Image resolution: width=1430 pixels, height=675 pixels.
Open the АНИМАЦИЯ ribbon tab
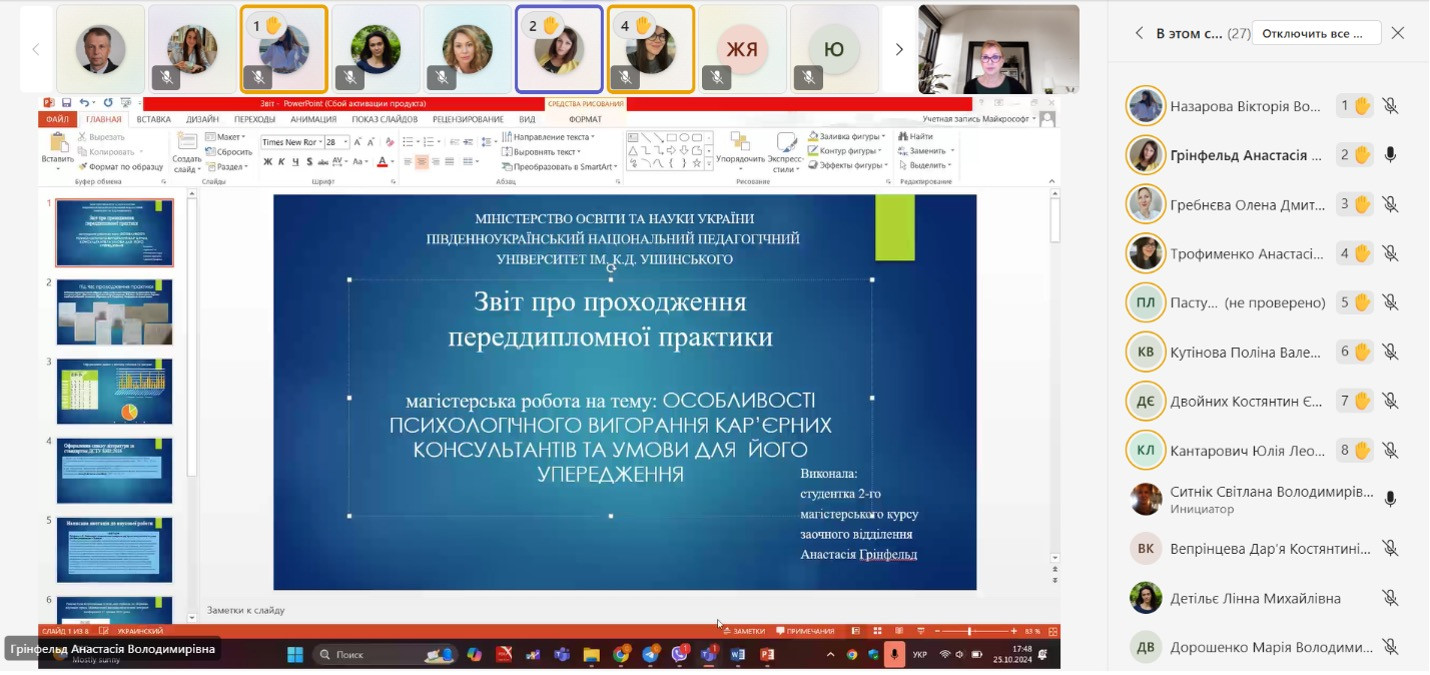313,119
